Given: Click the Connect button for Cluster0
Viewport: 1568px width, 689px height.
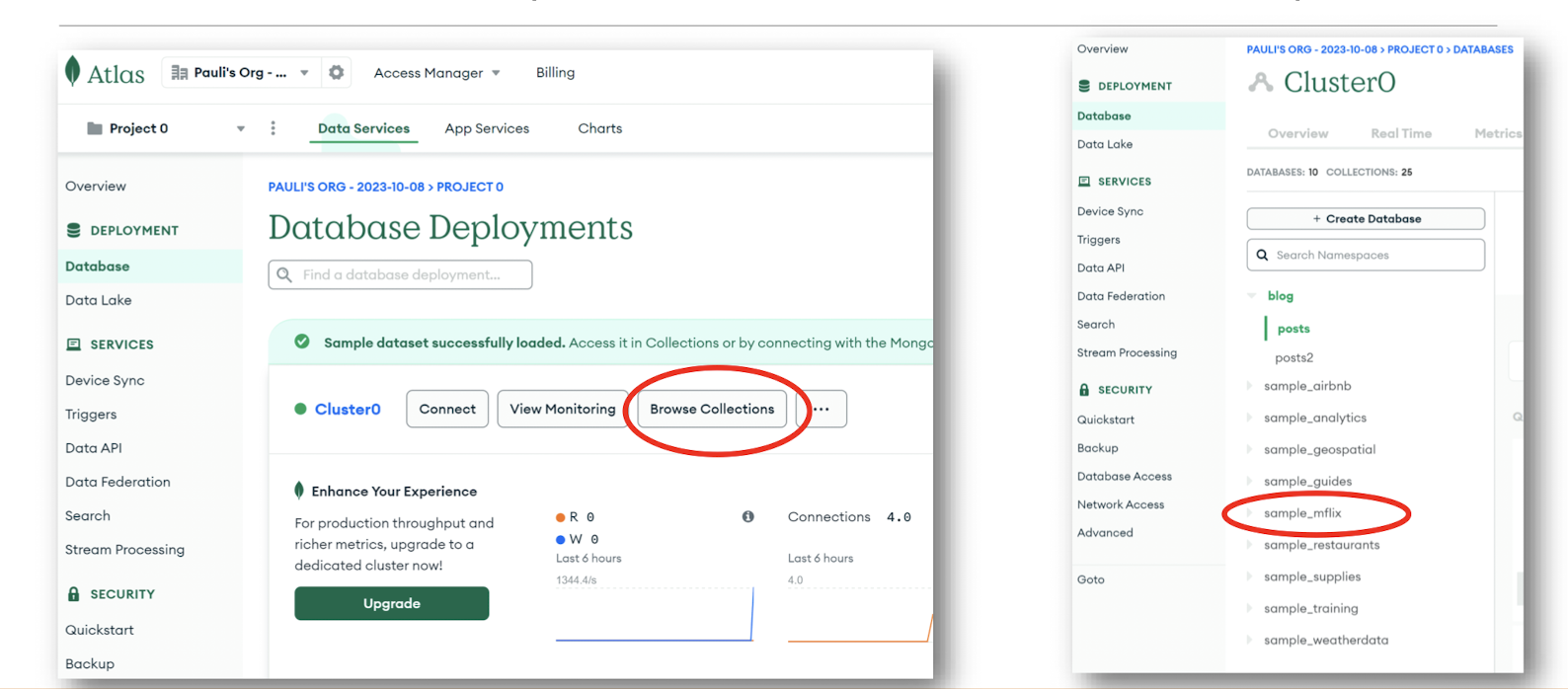Looking at the screenshot, I should click(x=447, y=409).
